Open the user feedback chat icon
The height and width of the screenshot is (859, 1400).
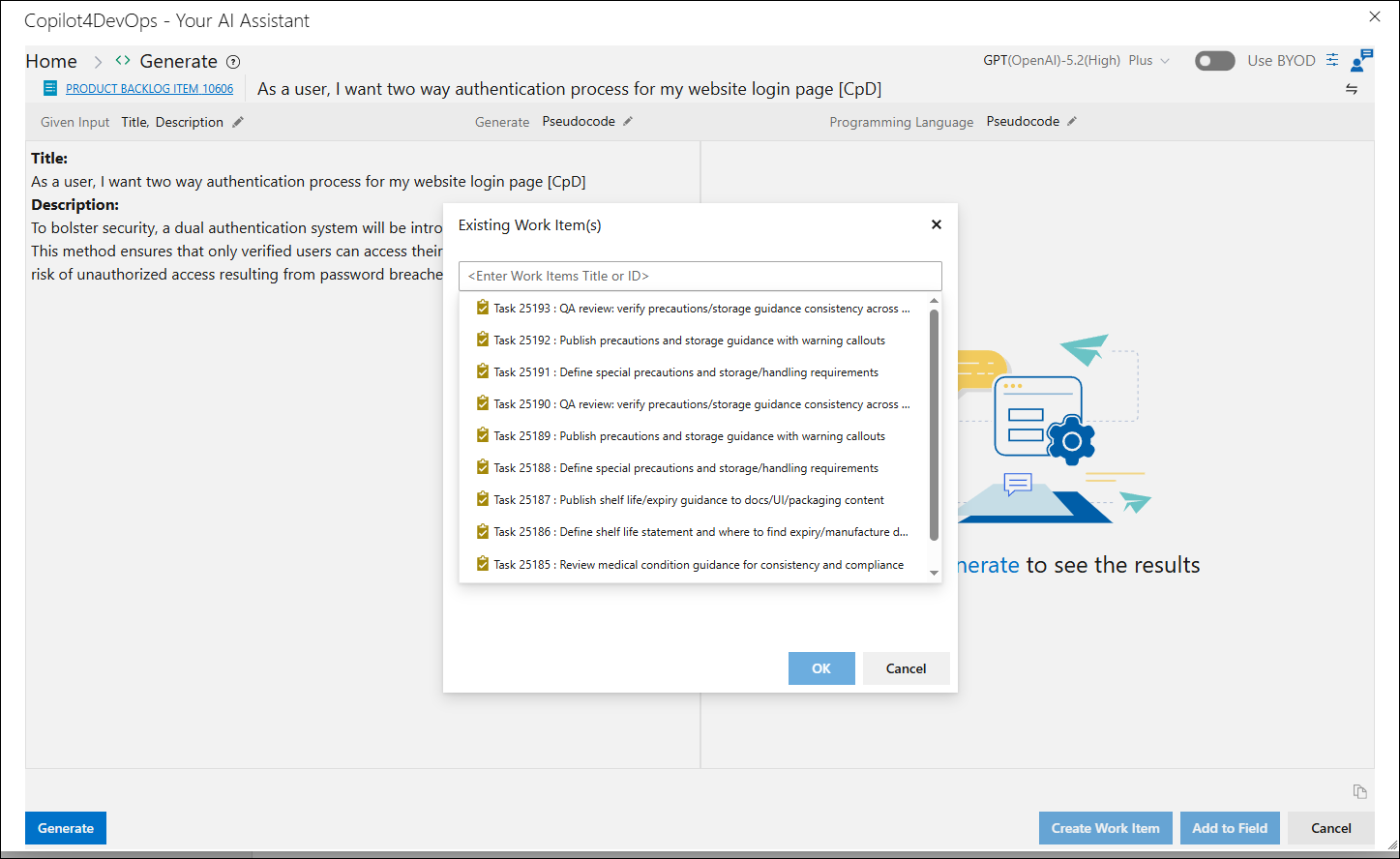1361,60
